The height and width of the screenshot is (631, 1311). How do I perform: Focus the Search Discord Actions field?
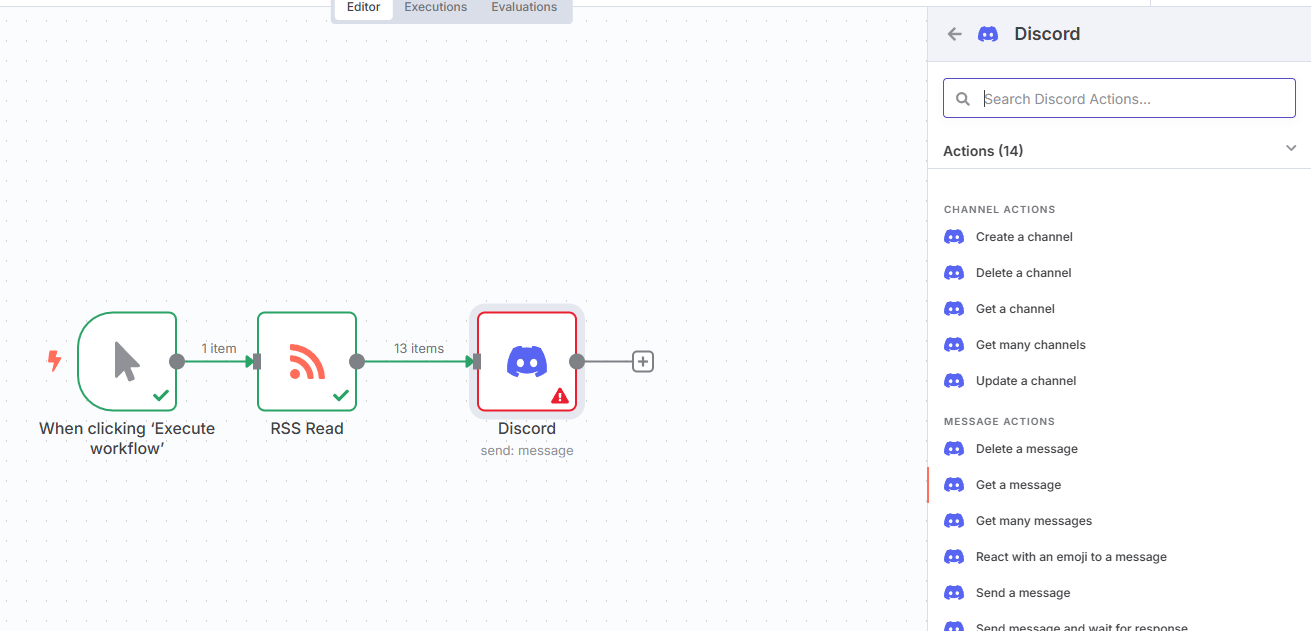pos(1119,98)
